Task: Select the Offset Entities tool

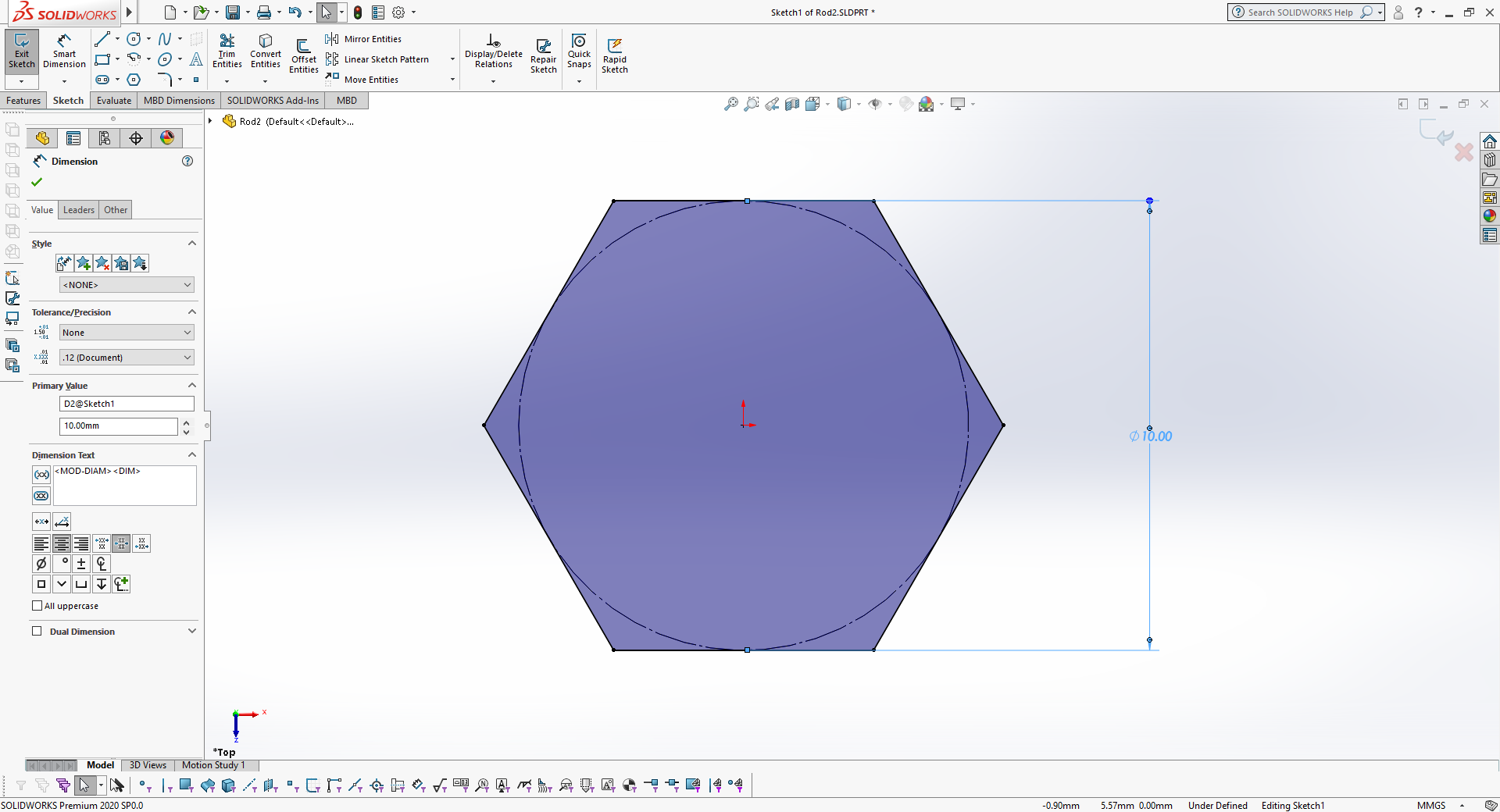Action: tap(304, 55)
